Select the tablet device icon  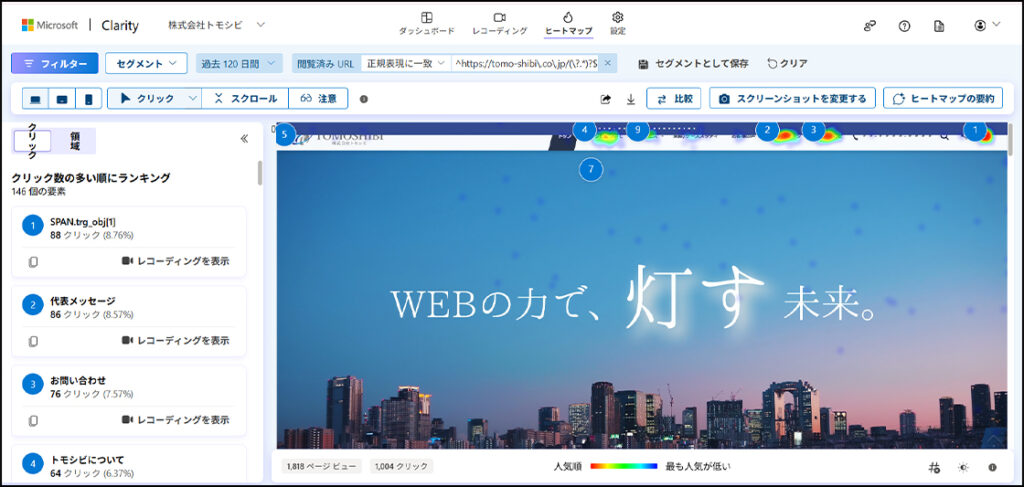point(62,99)
